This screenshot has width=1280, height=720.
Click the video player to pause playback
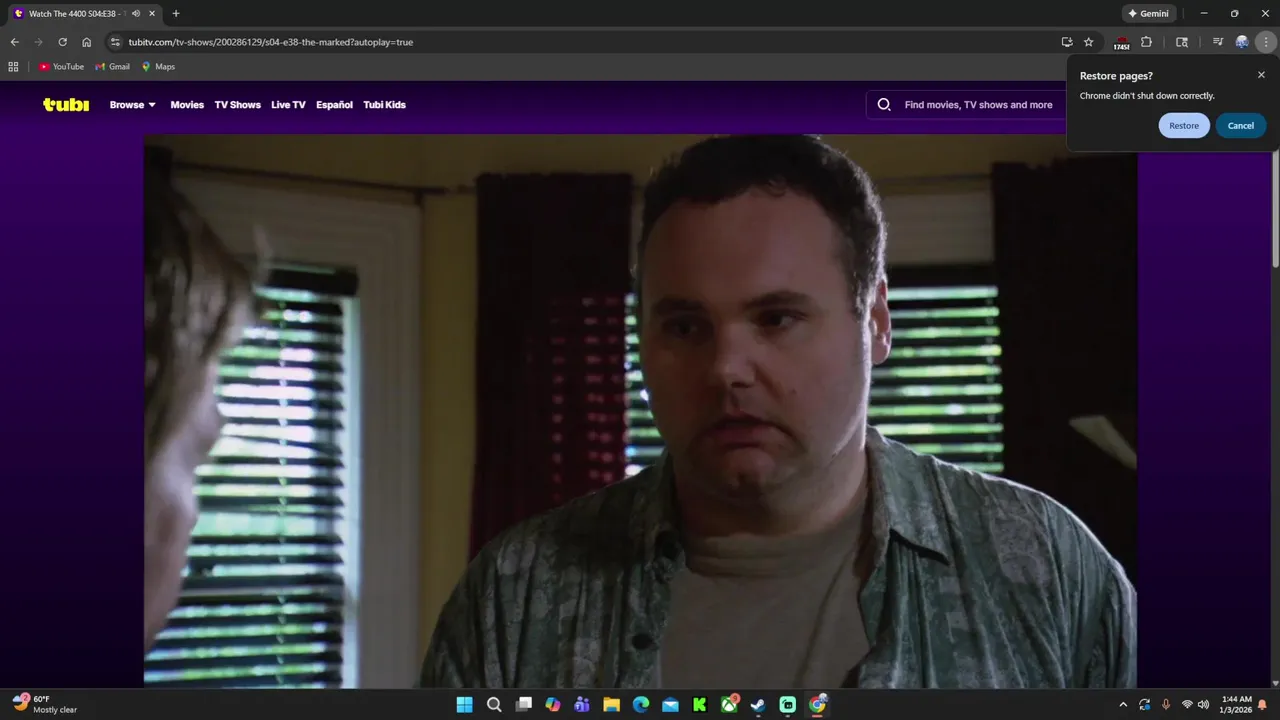click(640, 411)
